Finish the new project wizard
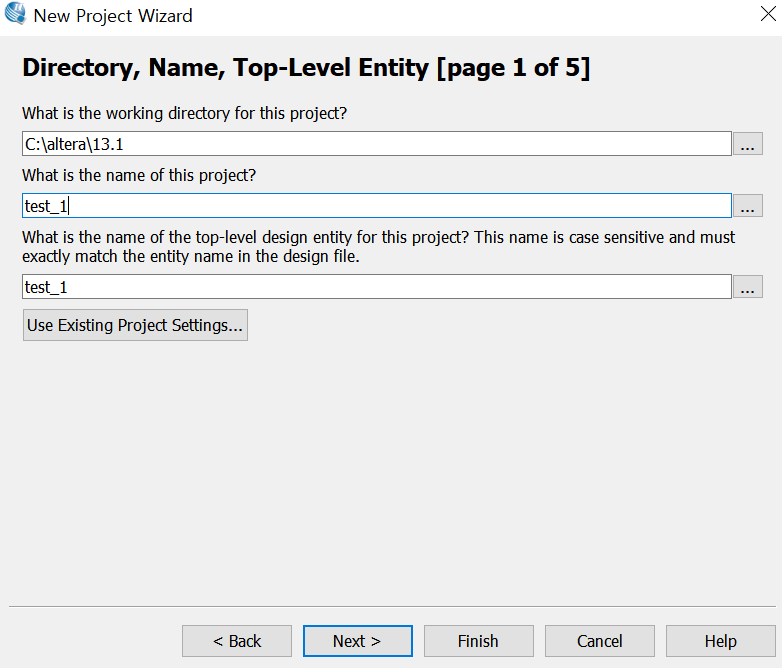This screenshot has height=668, width=782. [478, 641]
